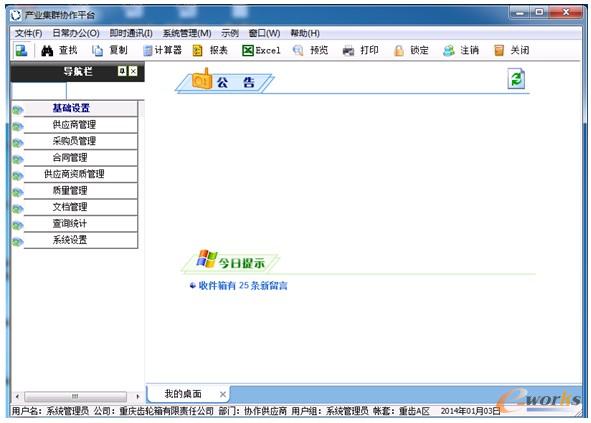Open the 日常办公(O) menu
Image resolution: width=591 pixels, height=423 pixels.
[76, 33]
